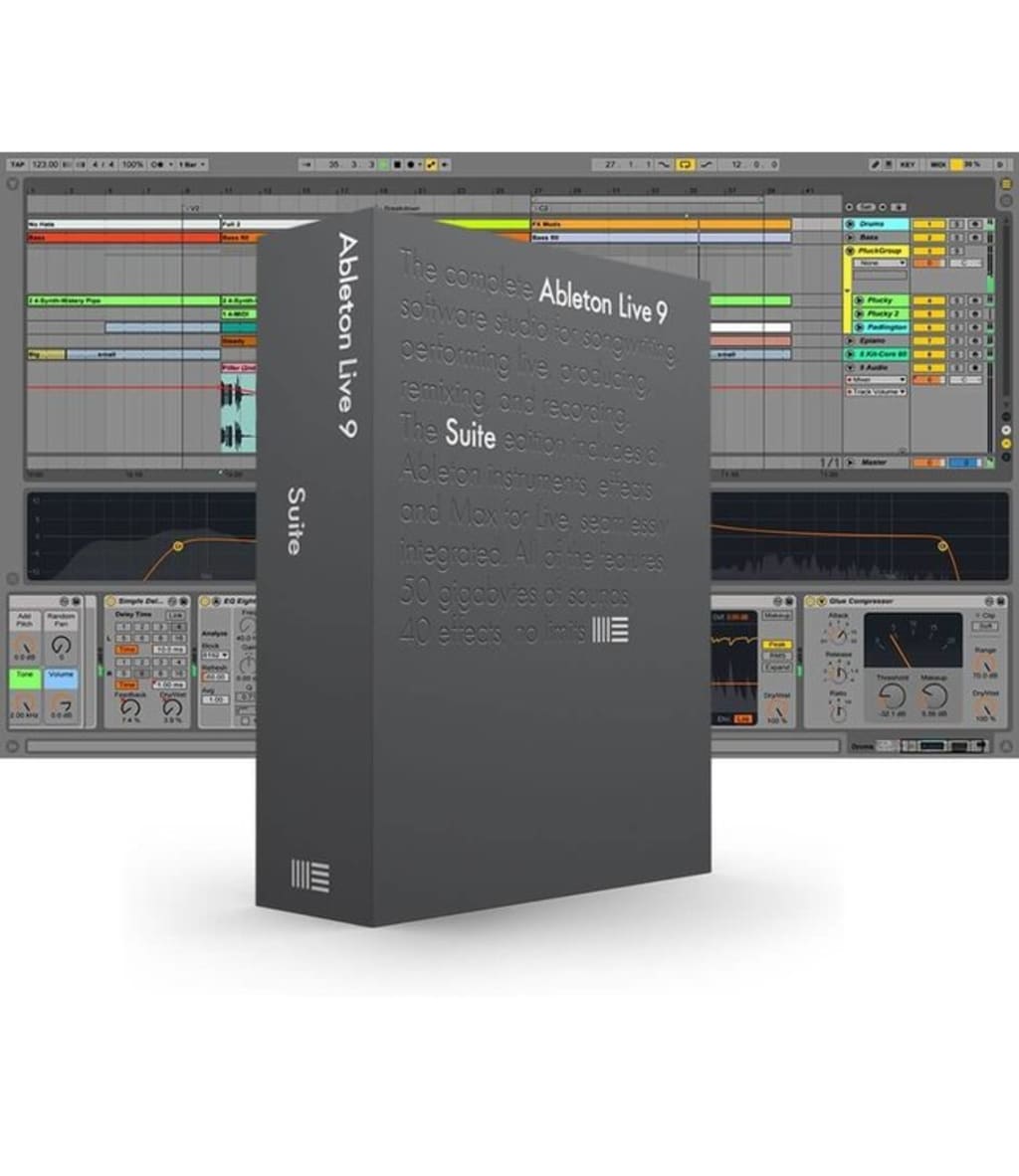Arm the Drums track for recording

point(975,224)
